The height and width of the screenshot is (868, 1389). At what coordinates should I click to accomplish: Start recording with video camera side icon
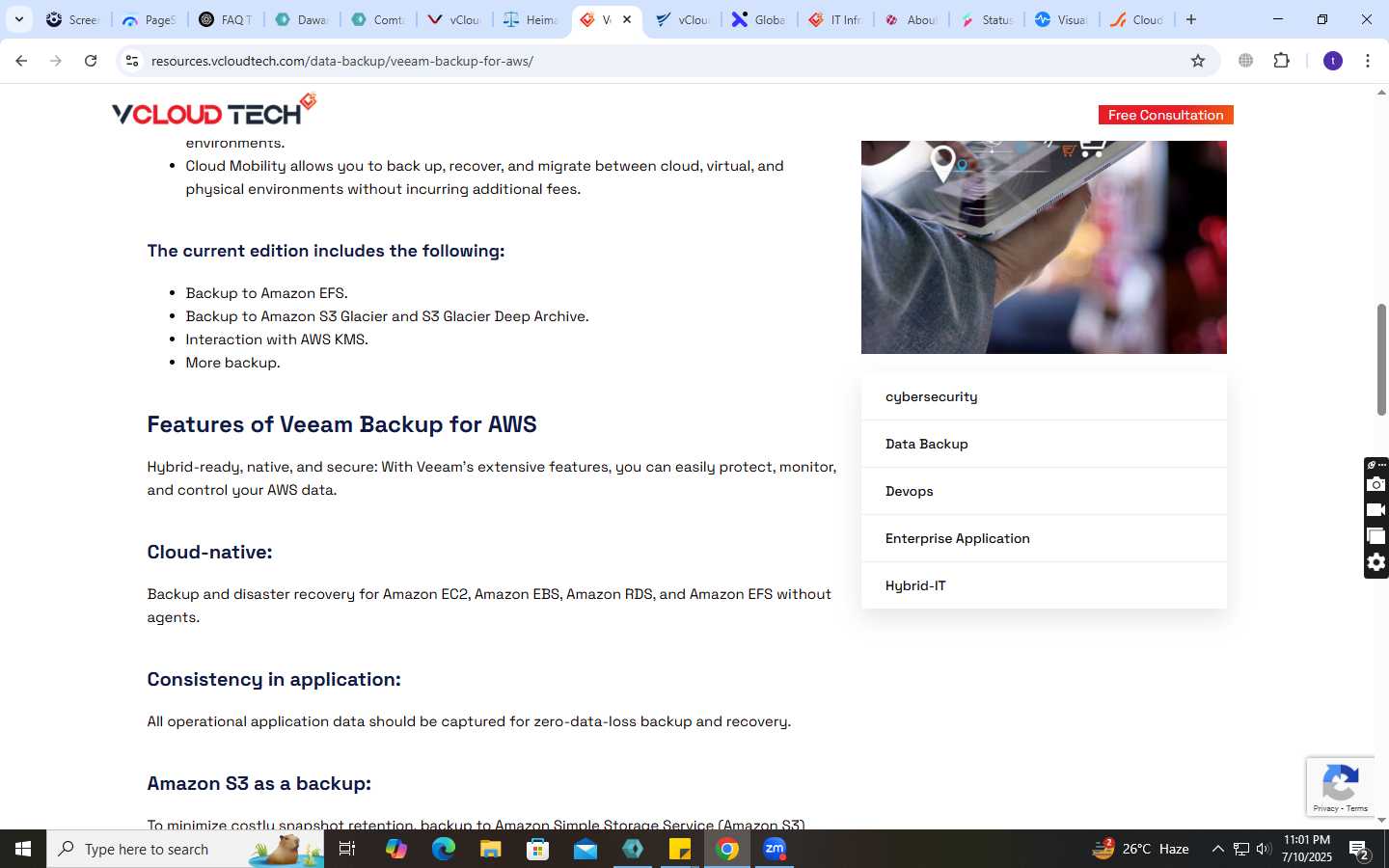pos(1376,510)
